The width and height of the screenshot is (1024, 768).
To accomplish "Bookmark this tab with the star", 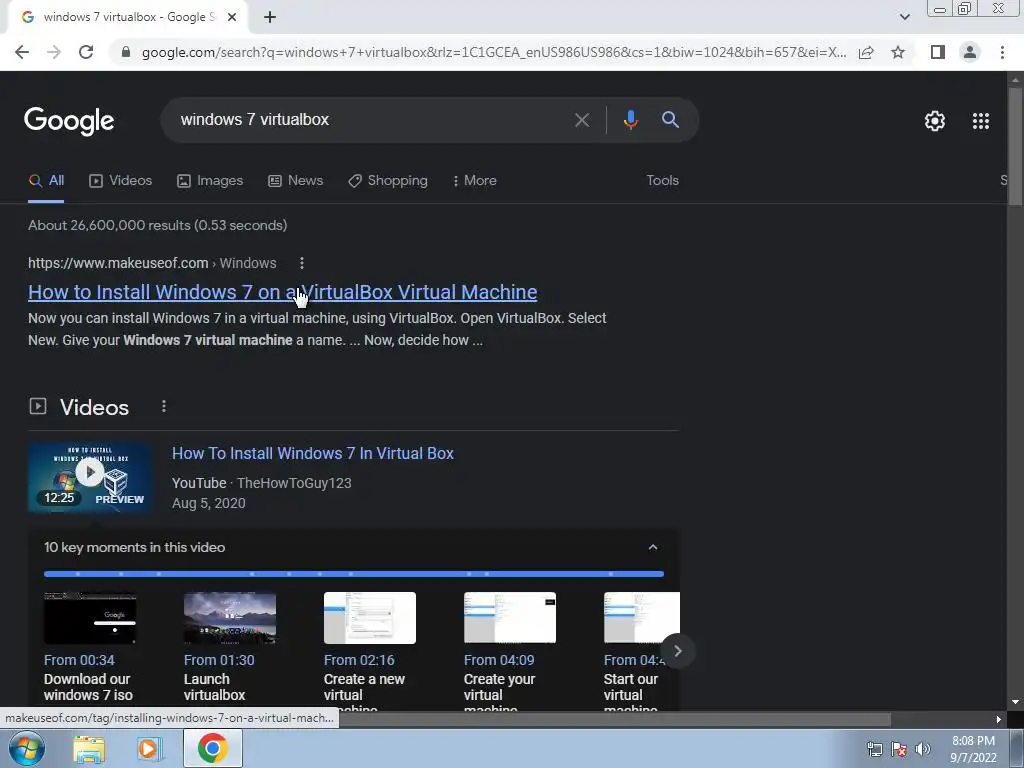I will (898, 52).
